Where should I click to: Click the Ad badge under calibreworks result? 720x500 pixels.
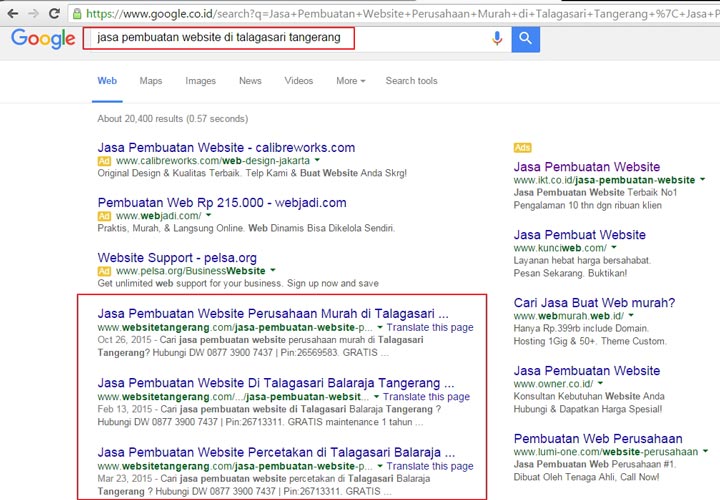104,161
